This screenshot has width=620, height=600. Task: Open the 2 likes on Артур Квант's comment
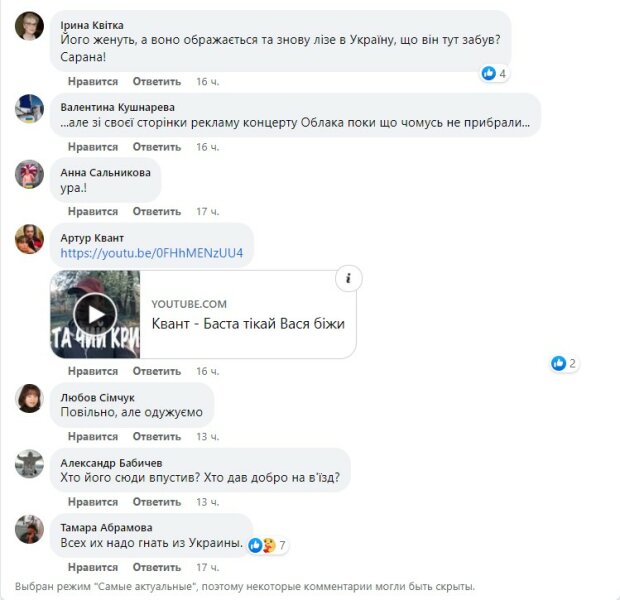[x=564, y=363]
